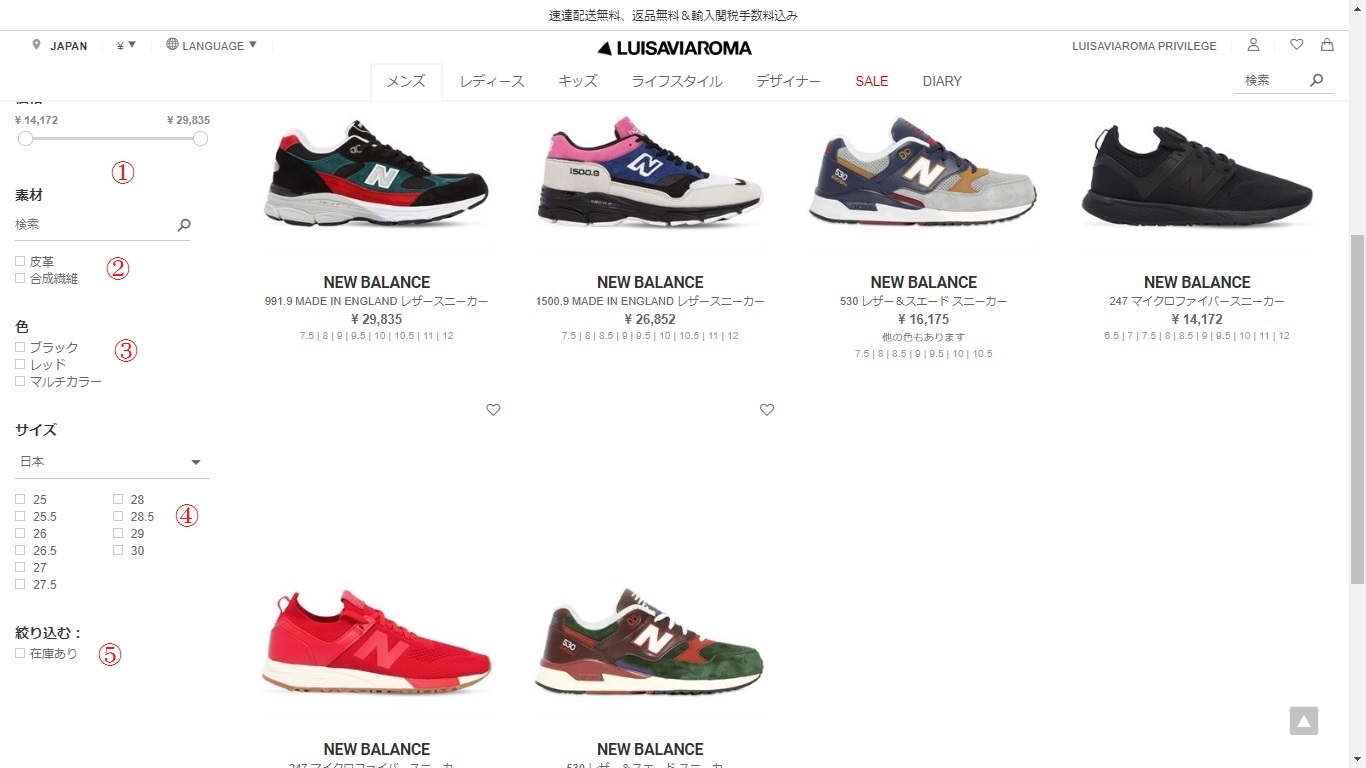Enable the 在庫あり filter checkbox
Screen dimensions: 1366x768
coord(20,653)
